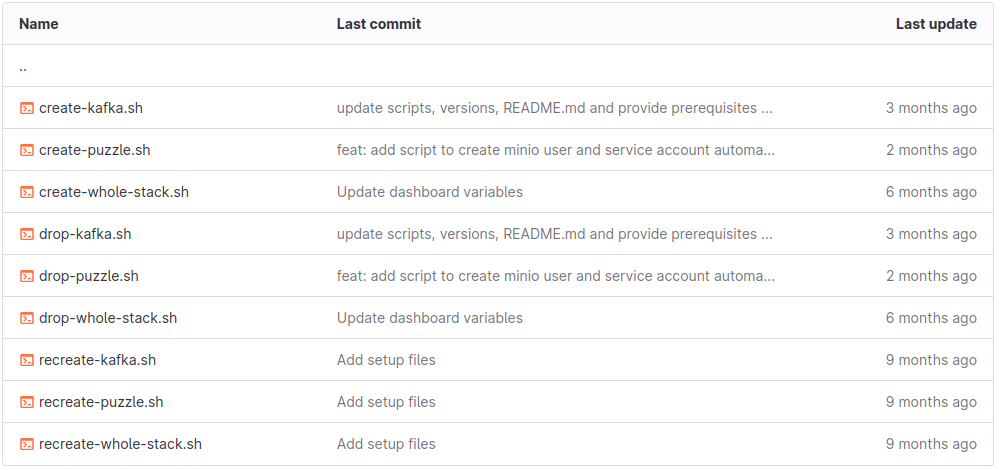This screenshot has height=470, width=1001.
Task: Click the shell icon beside recreate-kafka.sh
Action: click(26, 360)
